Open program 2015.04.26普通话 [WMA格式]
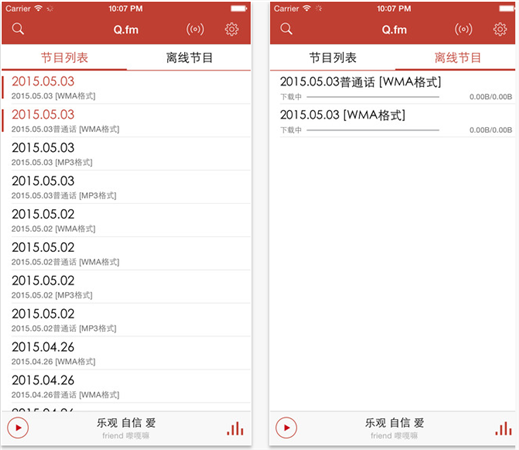This screenshot has height=450, width=519. point(126,386)
